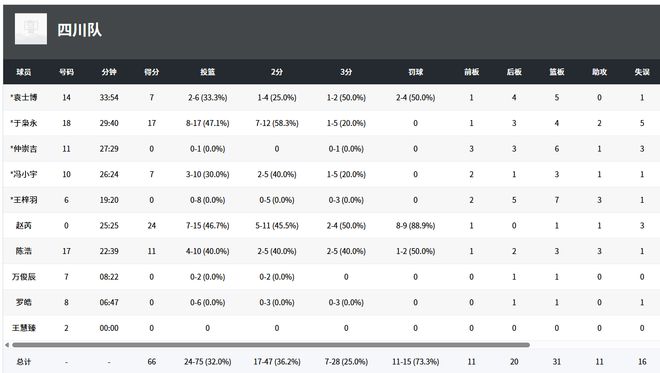Image resolution: width=660 pixels, height=373 pixels.
Task: Click player name 王梓羽
Action: 24,200
